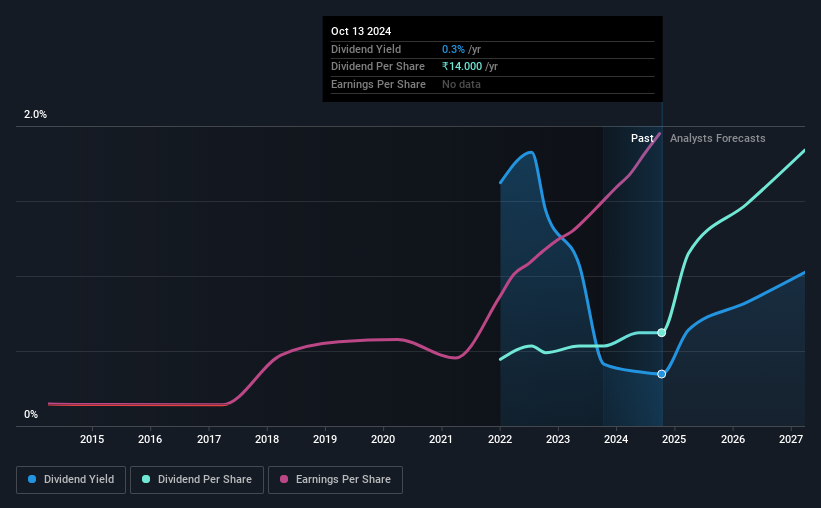The width and height of the screenshot is (821, 508).
Task: Click the teal Dividend Per Share legend dot
Action: pos(146,479)
